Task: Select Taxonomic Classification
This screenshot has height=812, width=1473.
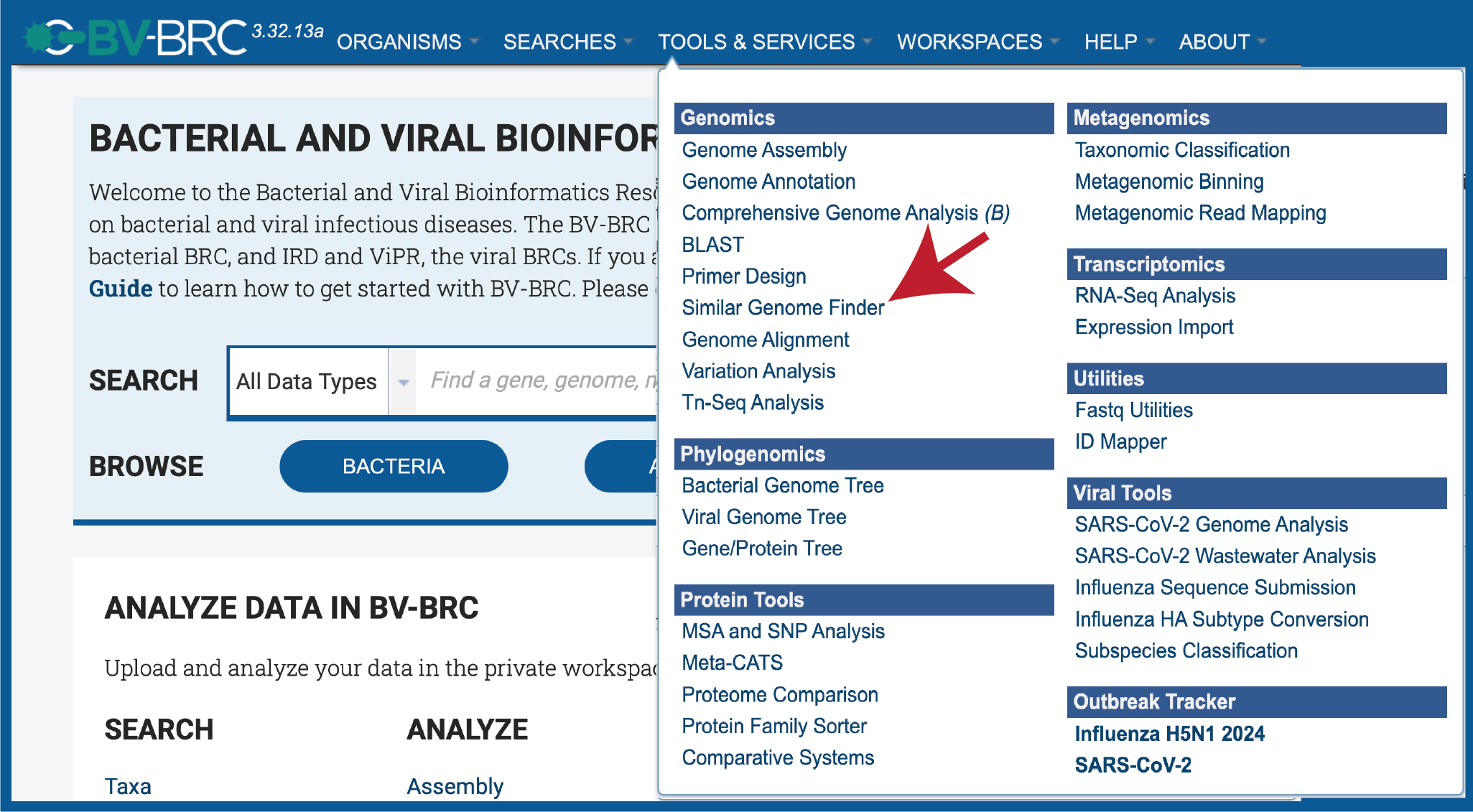Action: coord(1182,150)
